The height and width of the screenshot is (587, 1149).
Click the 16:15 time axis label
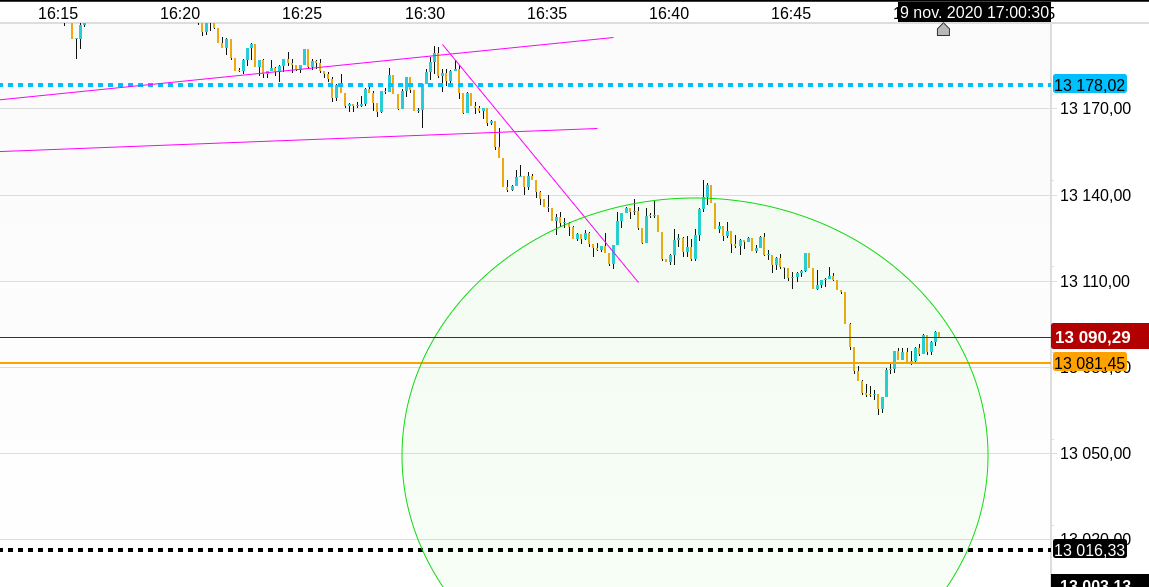coord(58,13)
